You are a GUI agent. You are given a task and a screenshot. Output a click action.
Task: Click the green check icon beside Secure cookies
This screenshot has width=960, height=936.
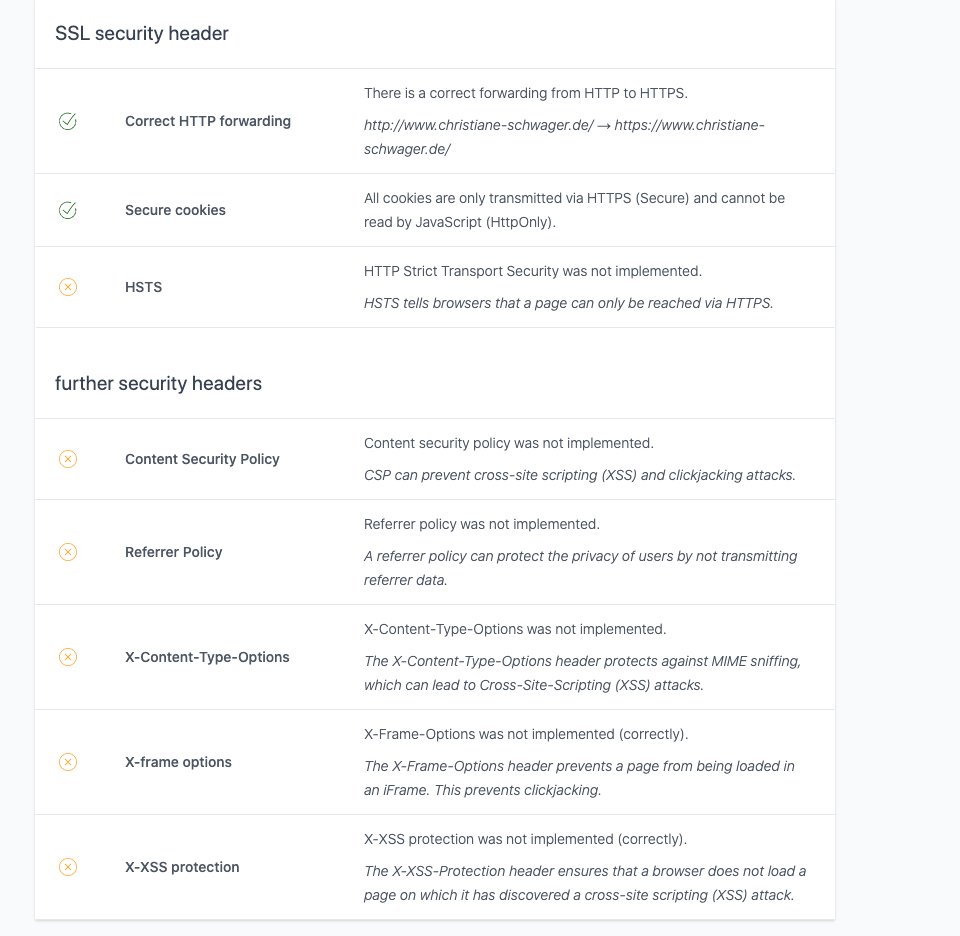pos(68,210)
